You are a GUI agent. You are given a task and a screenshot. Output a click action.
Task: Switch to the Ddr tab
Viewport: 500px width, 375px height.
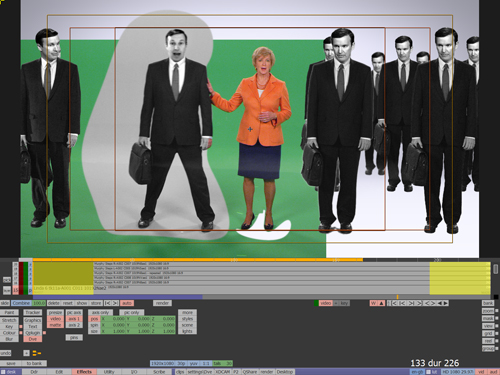34,372
